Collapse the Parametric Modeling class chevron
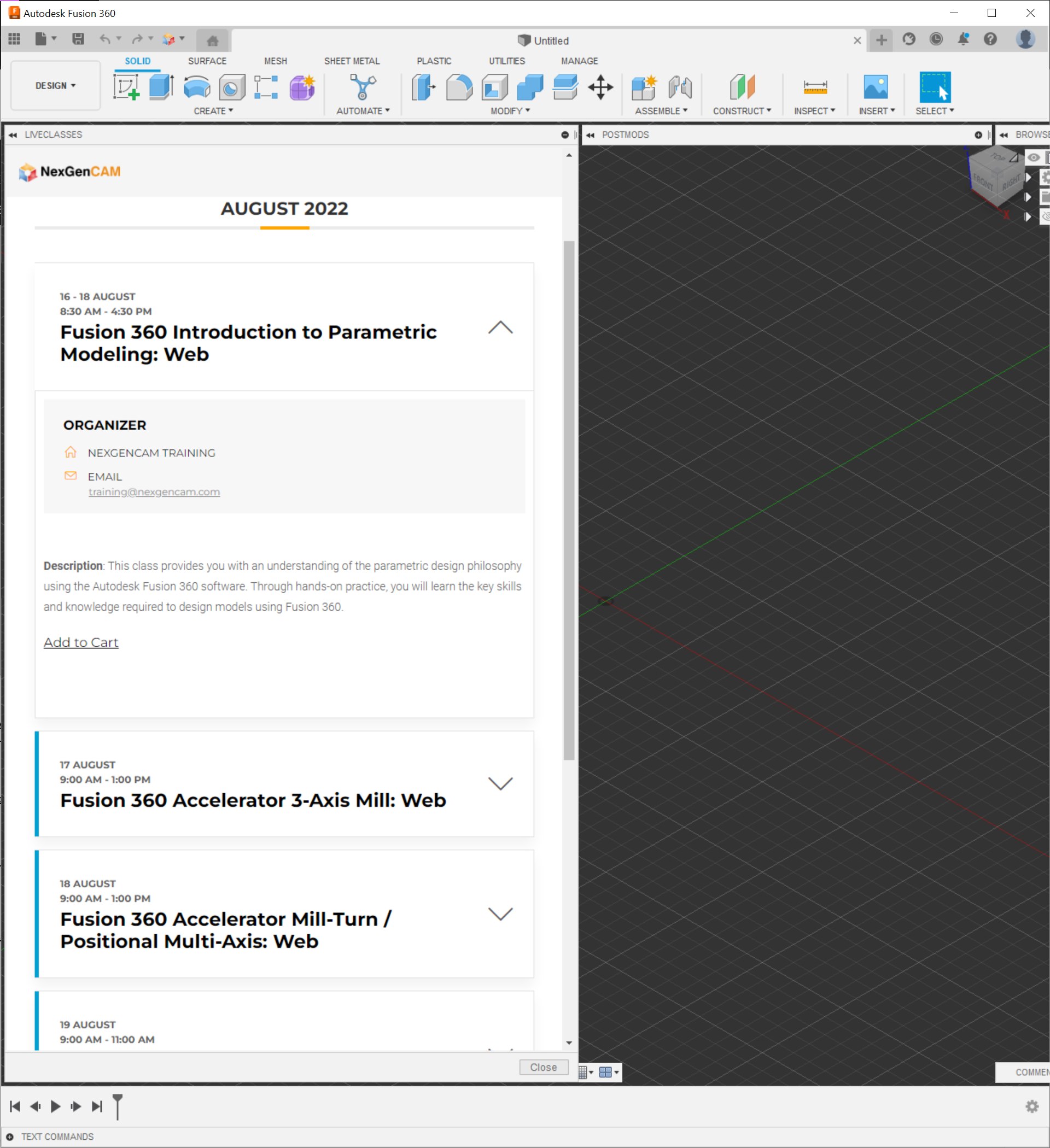 click(500, 327)
